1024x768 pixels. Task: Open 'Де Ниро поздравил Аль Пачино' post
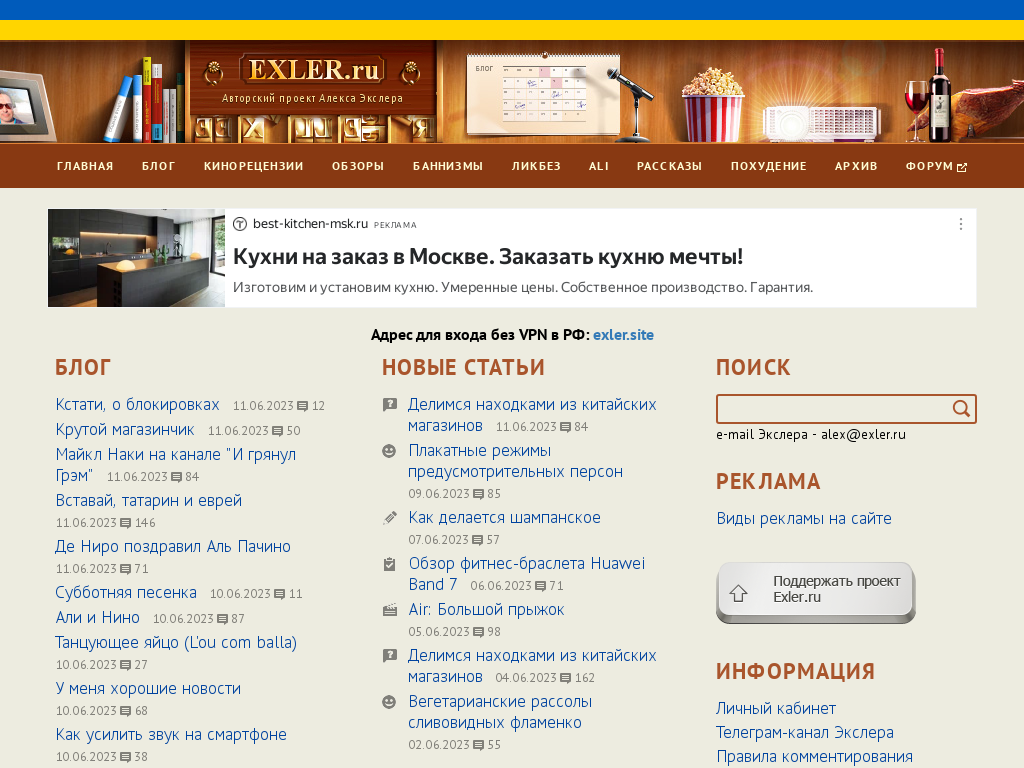point(173,547)
